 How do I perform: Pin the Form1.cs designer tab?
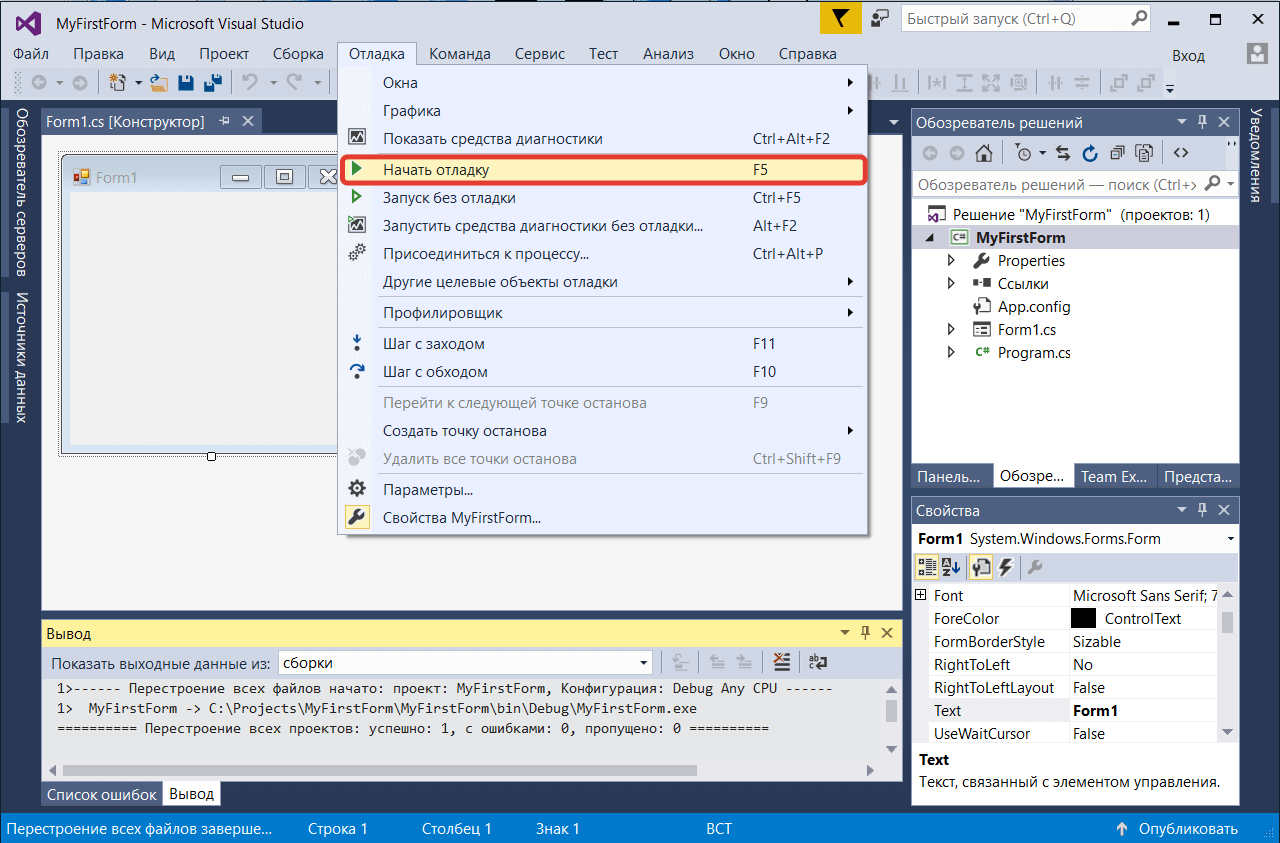click(225, 121)
